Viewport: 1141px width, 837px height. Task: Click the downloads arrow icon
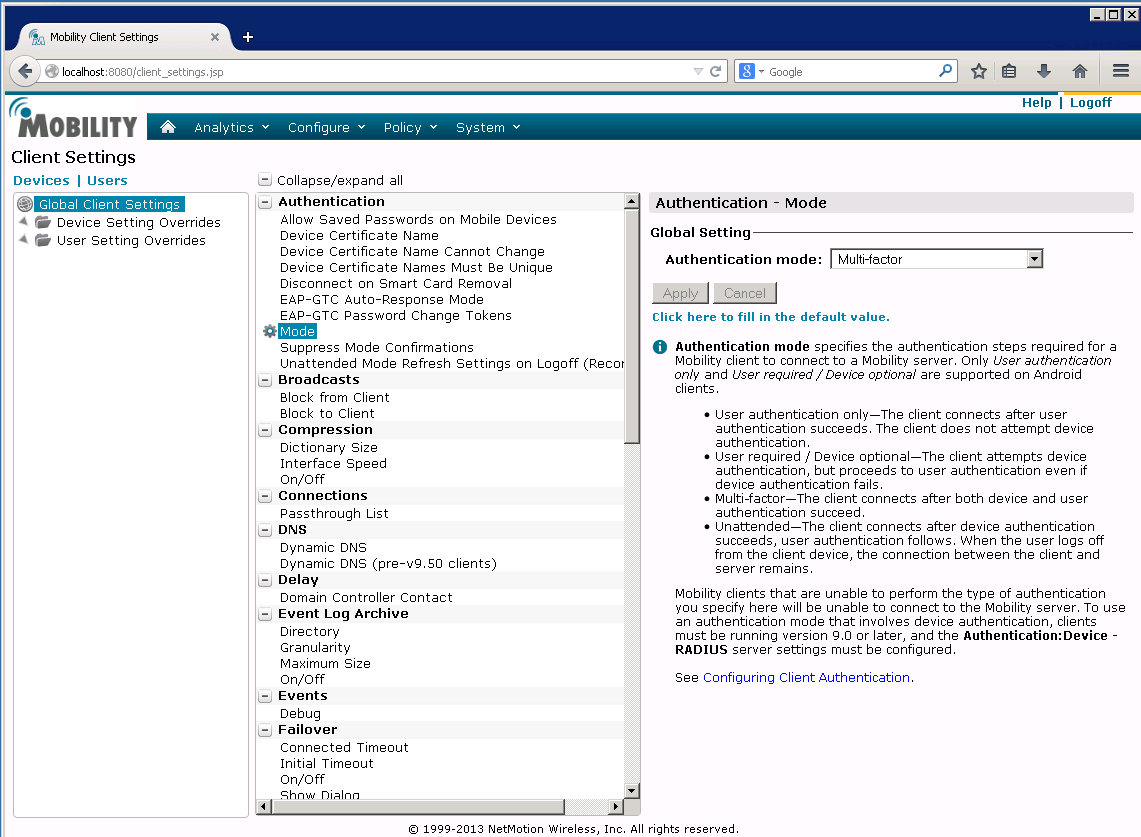1044,72
